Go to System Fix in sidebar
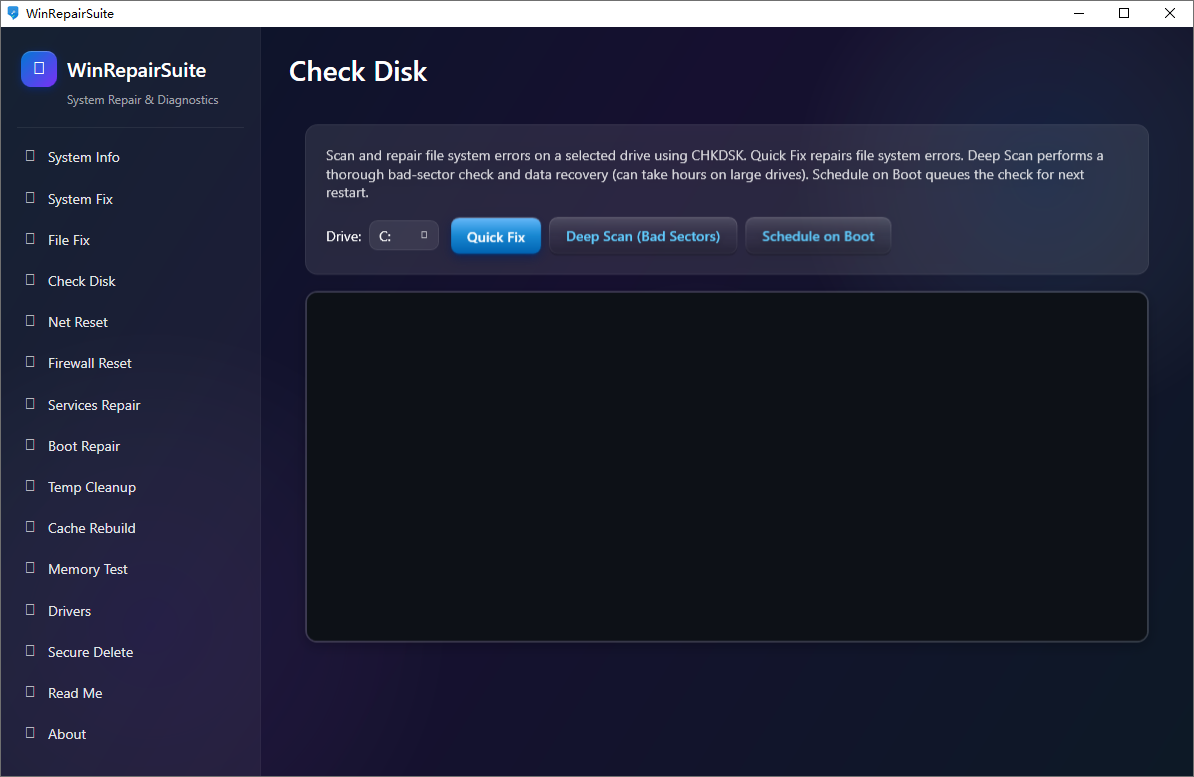 pos(130,199)
